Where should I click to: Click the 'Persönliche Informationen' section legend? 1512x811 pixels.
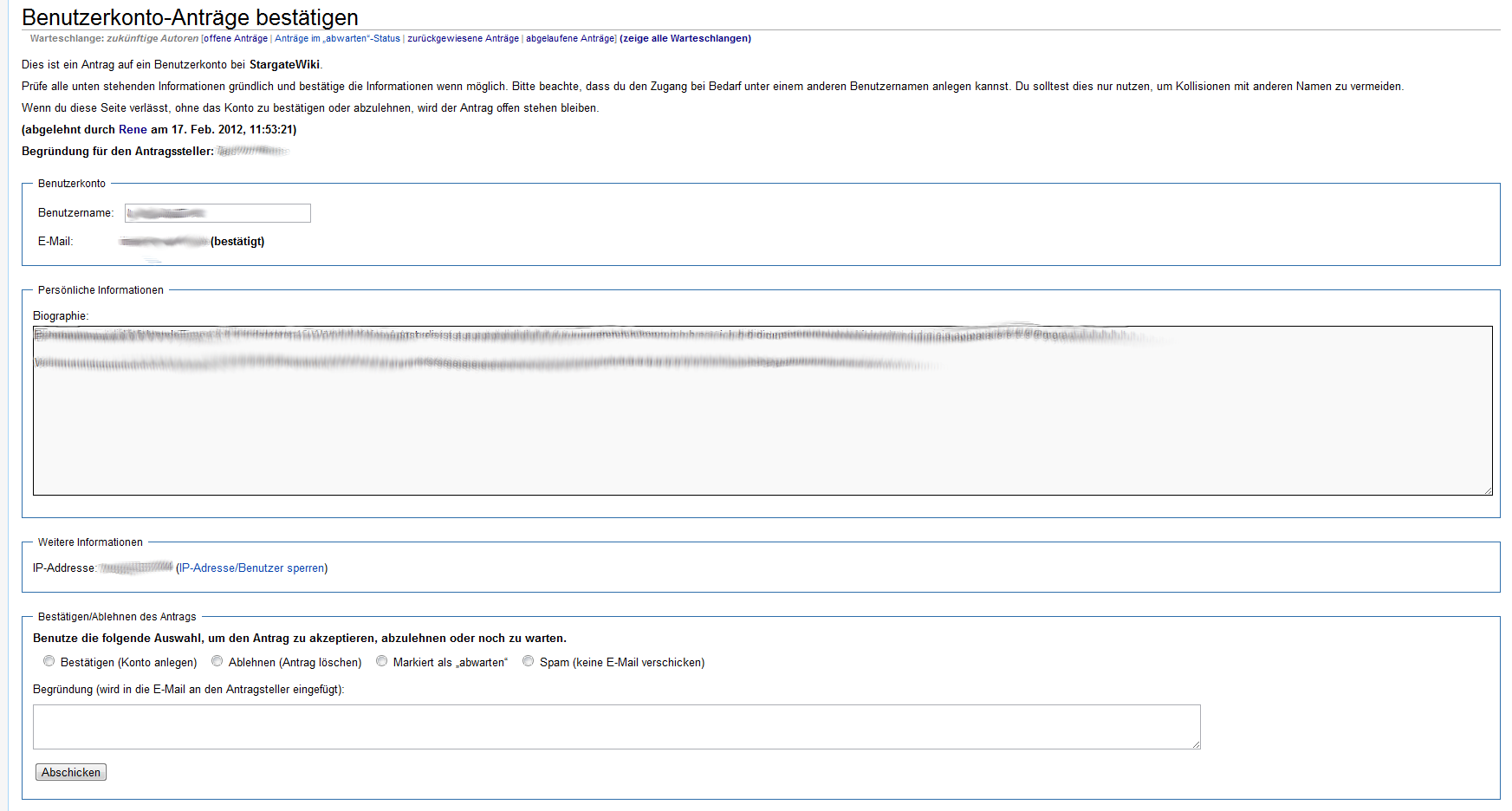(101, 290)
